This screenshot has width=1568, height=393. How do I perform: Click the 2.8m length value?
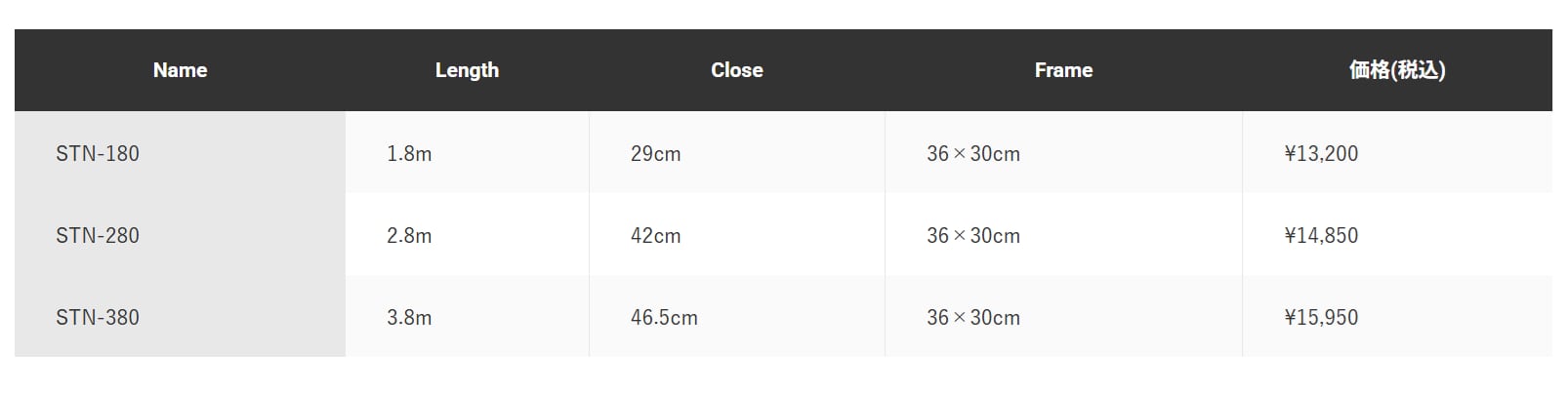[409, 236]
